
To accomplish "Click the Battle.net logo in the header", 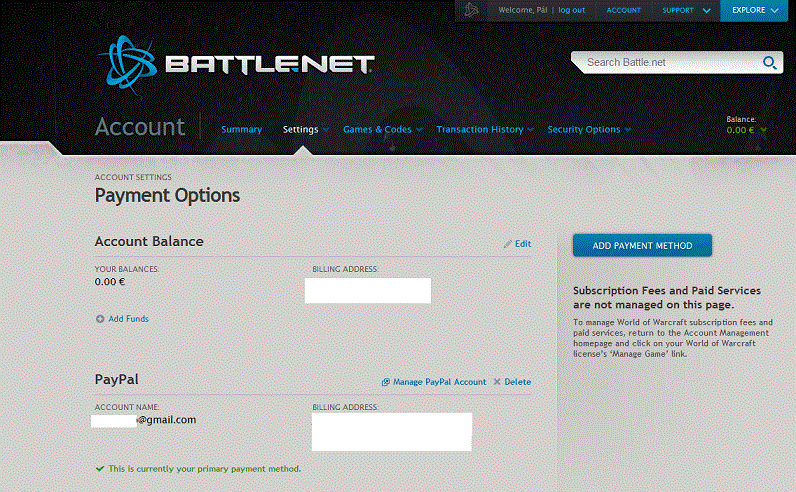I will tap(236, 64).
